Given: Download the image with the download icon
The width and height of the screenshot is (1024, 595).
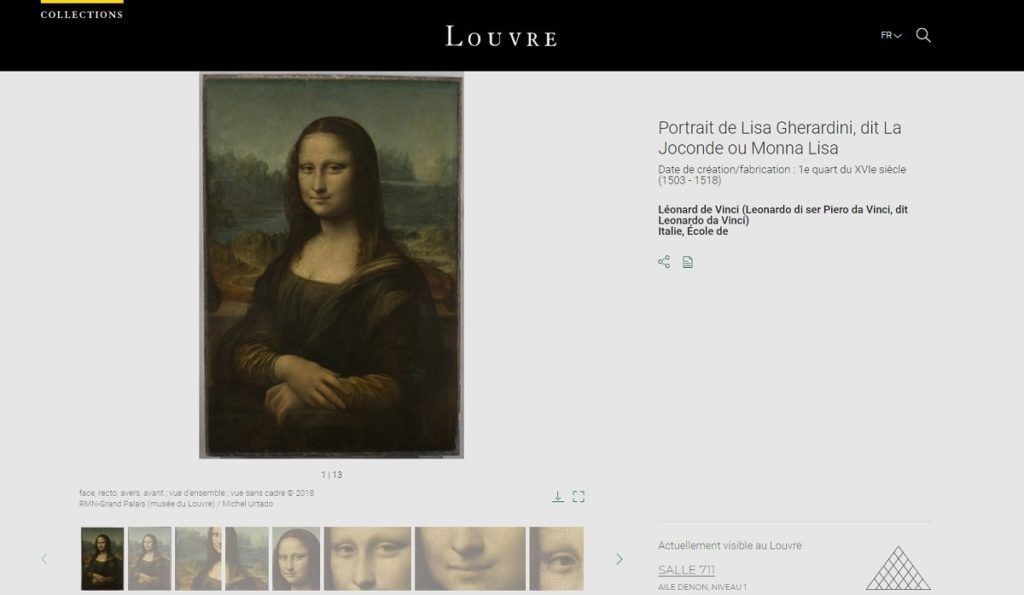Looking at the screenshot, I should tap(557, 496).
